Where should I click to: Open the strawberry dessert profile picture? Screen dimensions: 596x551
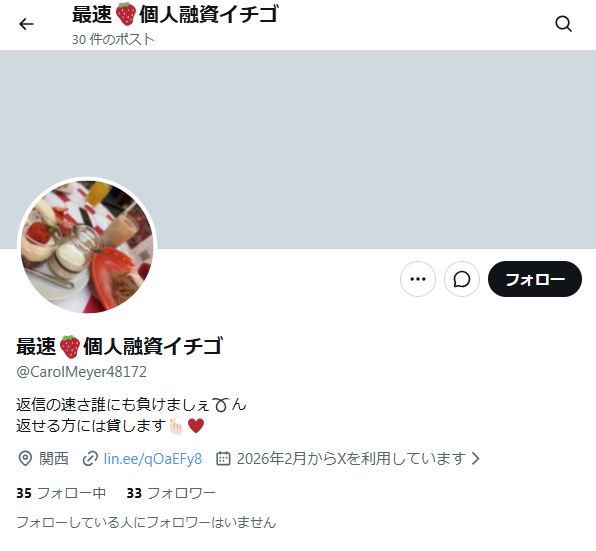pos(87,247)
